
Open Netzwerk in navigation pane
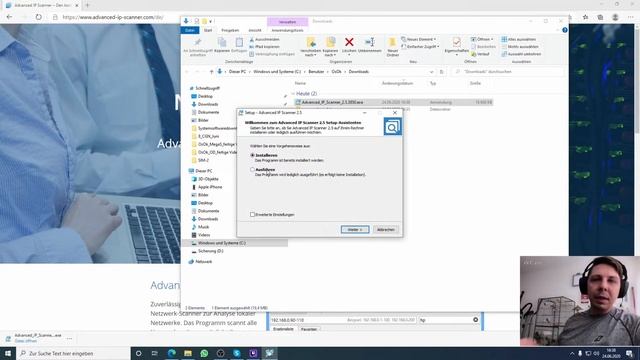tap(203, 262)
